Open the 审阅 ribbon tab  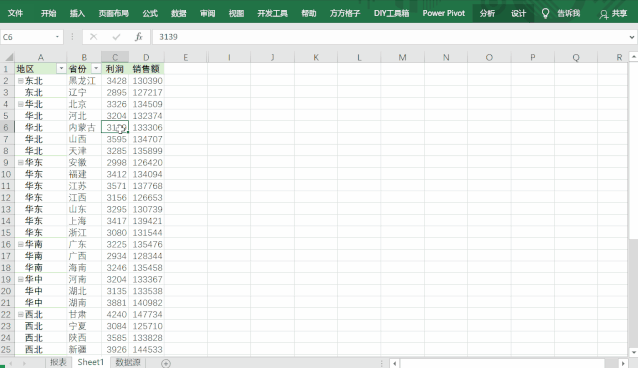(x=208, y=13)
